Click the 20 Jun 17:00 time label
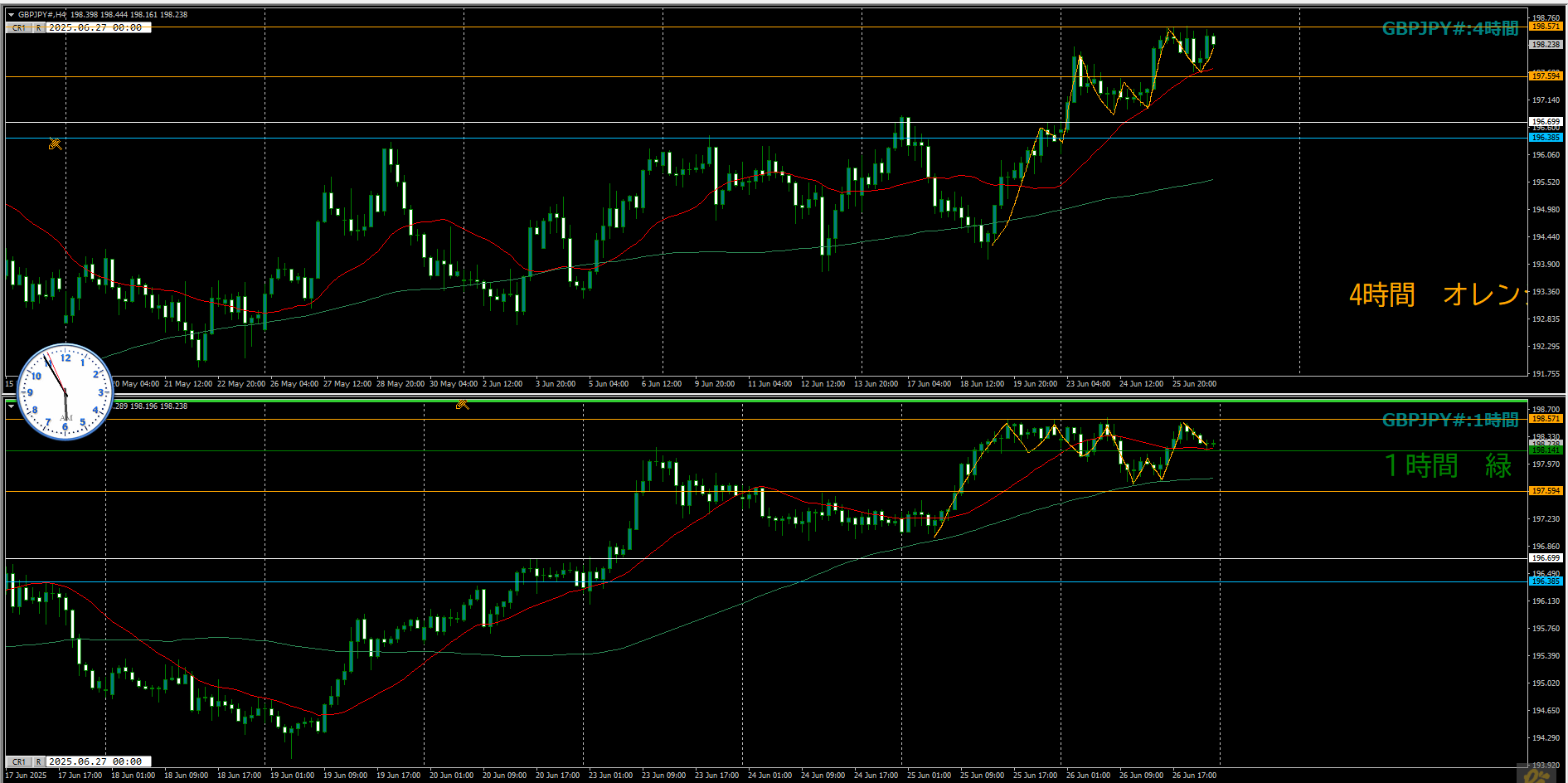The image size is (1568, 783). point(557,776)
